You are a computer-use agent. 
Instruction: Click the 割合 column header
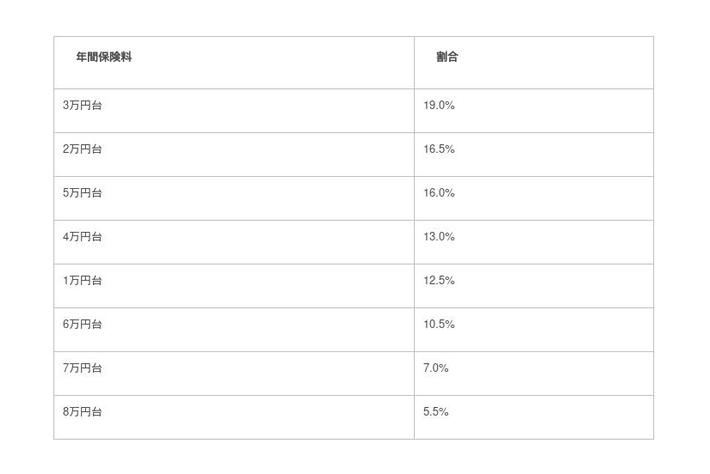(447, 58)
